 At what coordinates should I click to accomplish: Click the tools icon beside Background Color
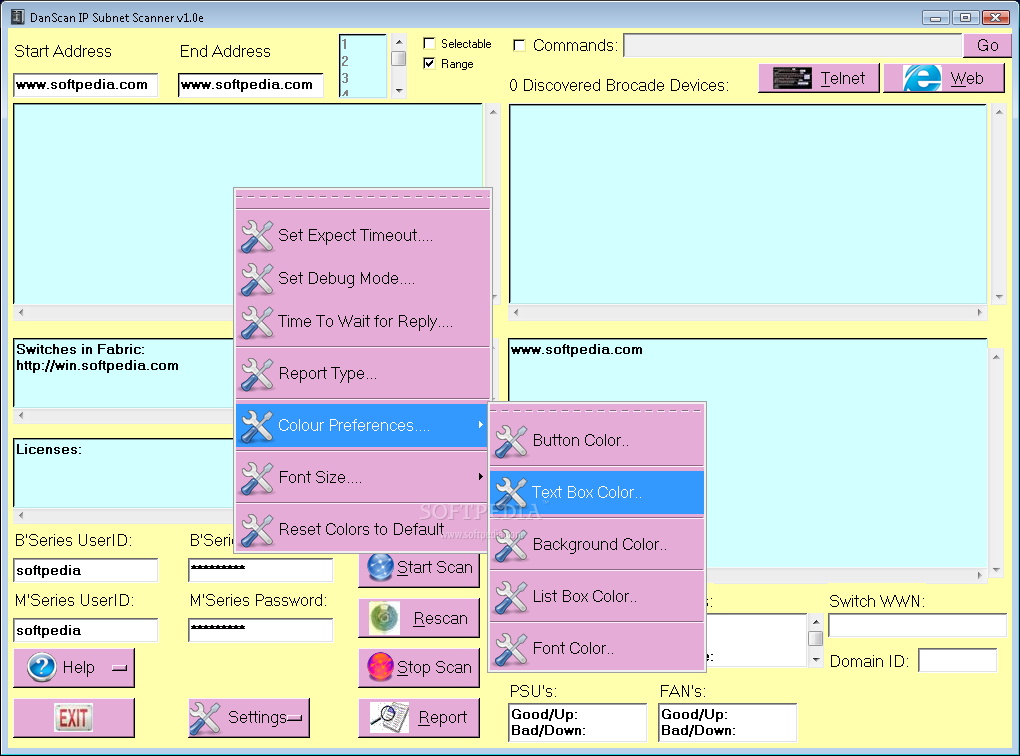point(511,545)
